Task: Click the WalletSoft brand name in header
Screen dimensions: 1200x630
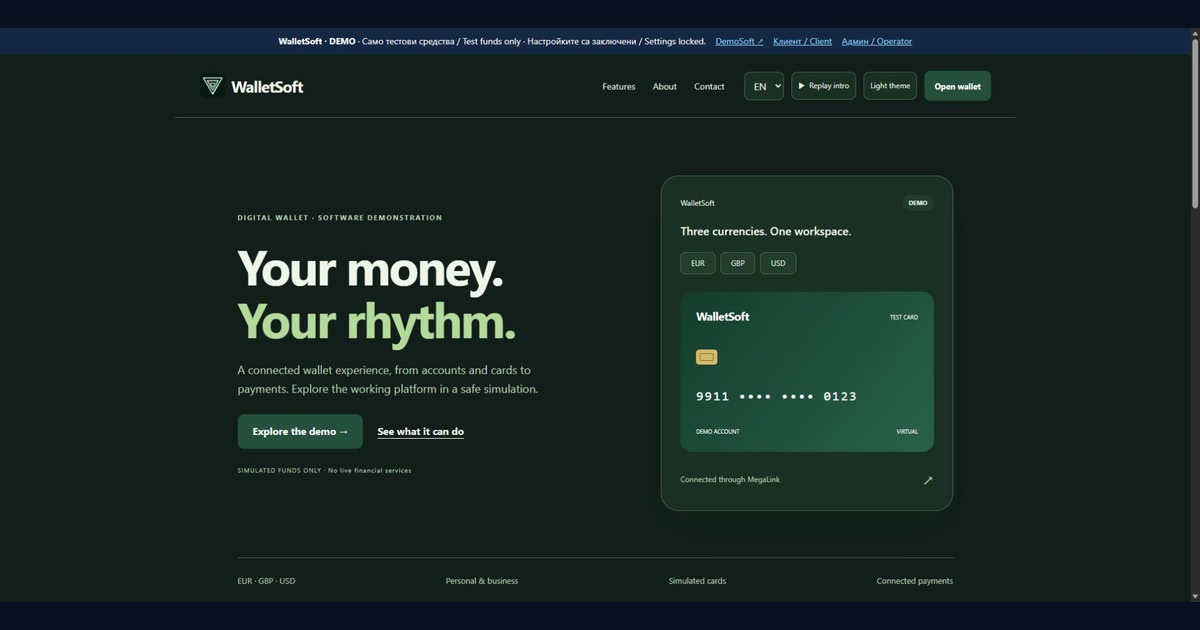Action: coord(267,87)
